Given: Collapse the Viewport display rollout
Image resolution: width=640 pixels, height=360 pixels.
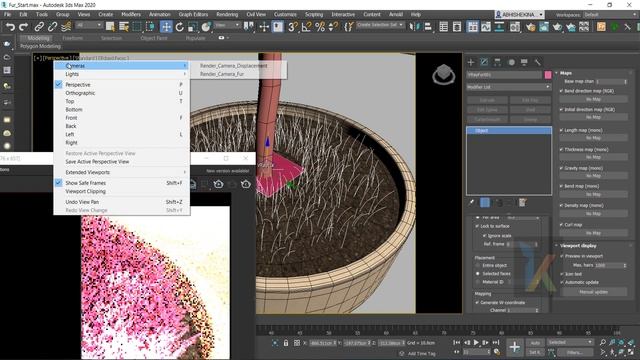Looking at the screenshot, I should 578,246.
